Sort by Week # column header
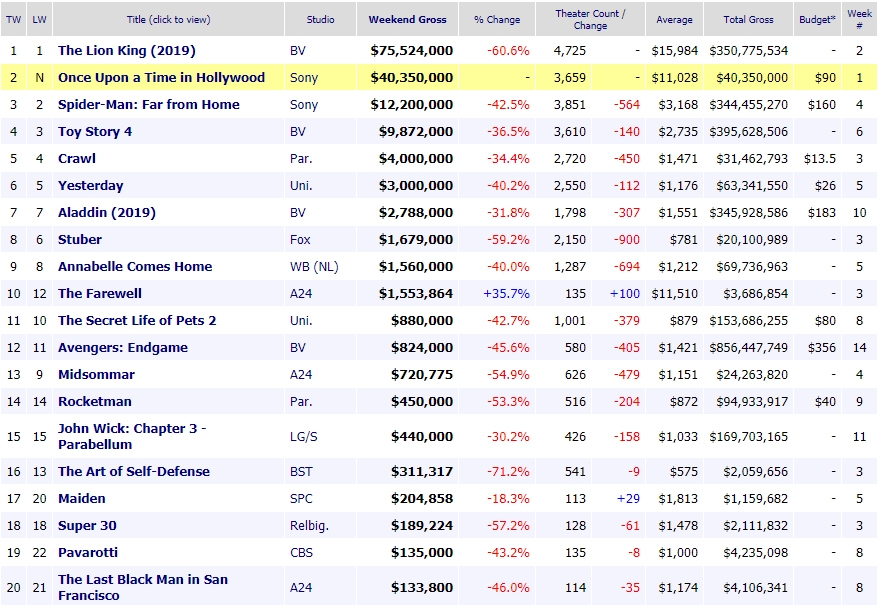Screen dimensions: 880x605 point(859,20)
